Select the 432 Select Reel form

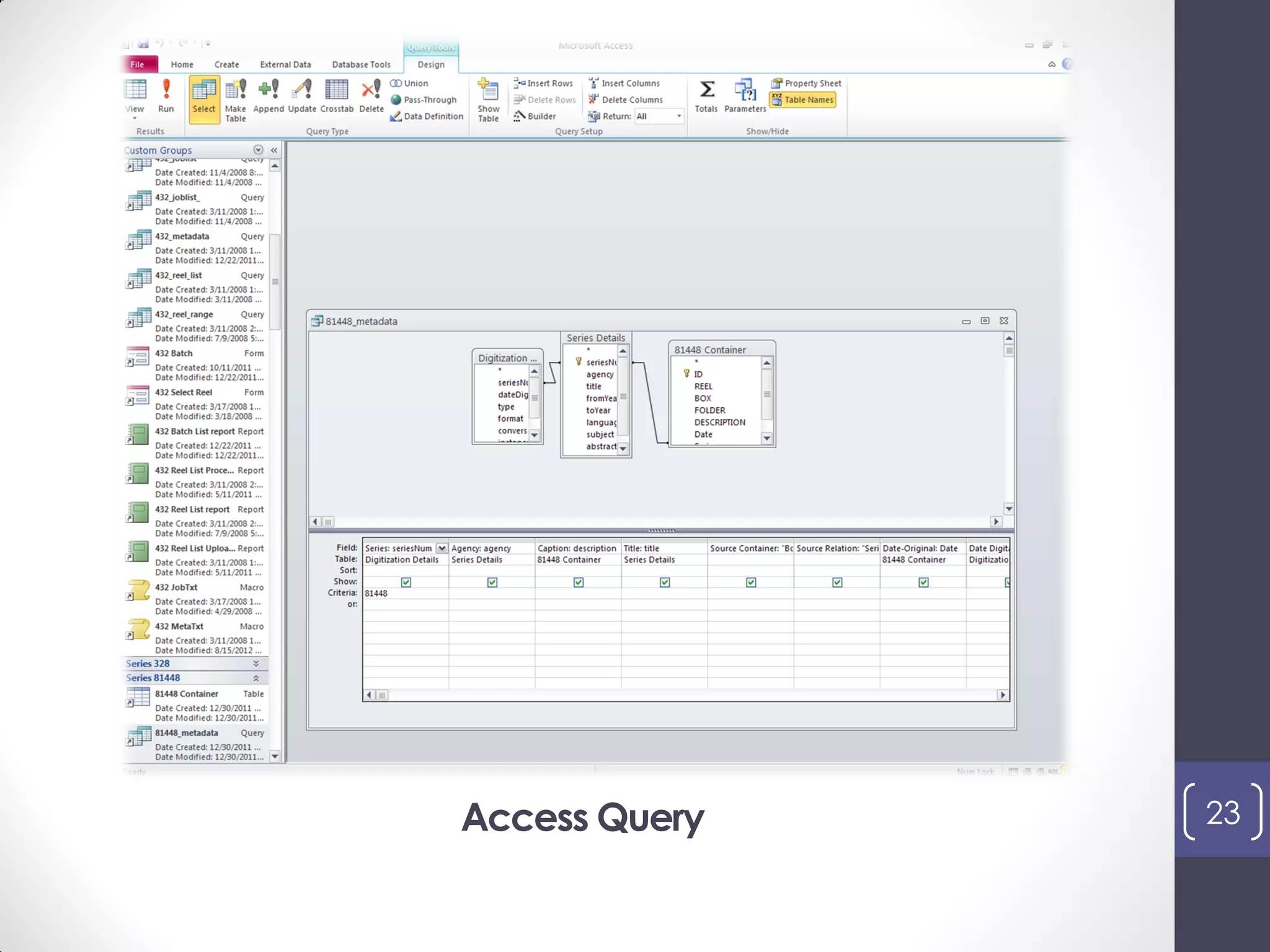click(195, 404)
